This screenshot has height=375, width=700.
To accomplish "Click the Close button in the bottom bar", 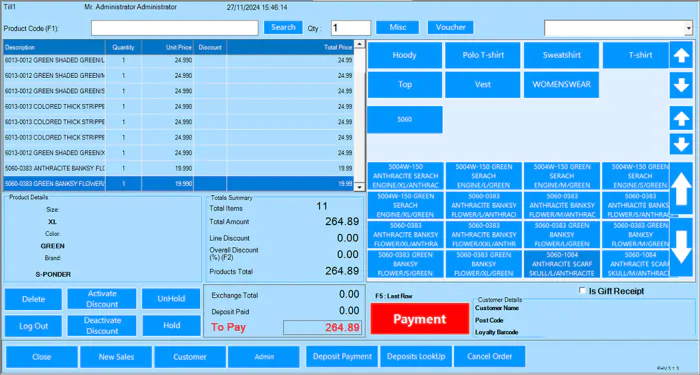I will click(x=42, y=357).
